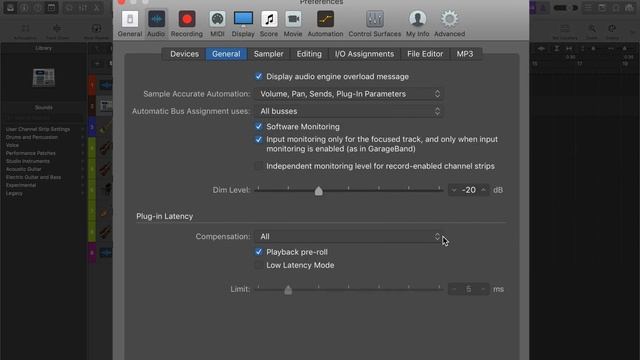Switch to the File Editor tab
This screenshot has height=360, width=640.
pos(425,54)
